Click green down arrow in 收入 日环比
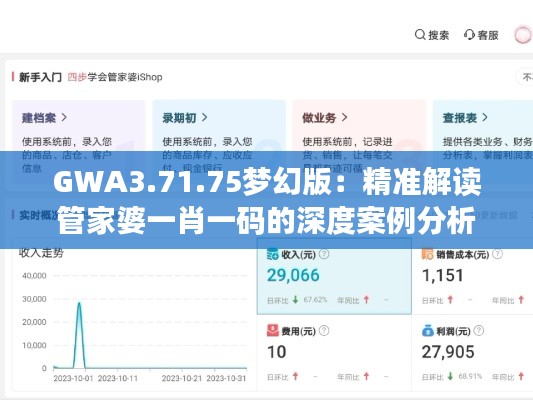This screenshot has height=400, width=533. click(x=295, y=300)
